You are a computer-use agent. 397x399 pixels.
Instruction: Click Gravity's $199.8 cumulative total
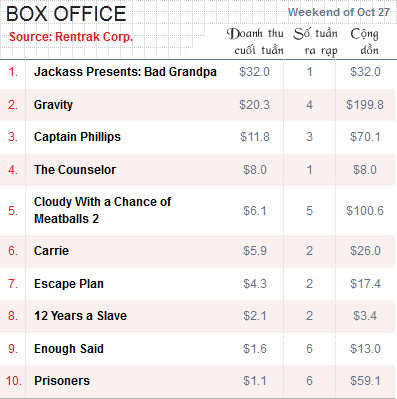pos(365,105)
